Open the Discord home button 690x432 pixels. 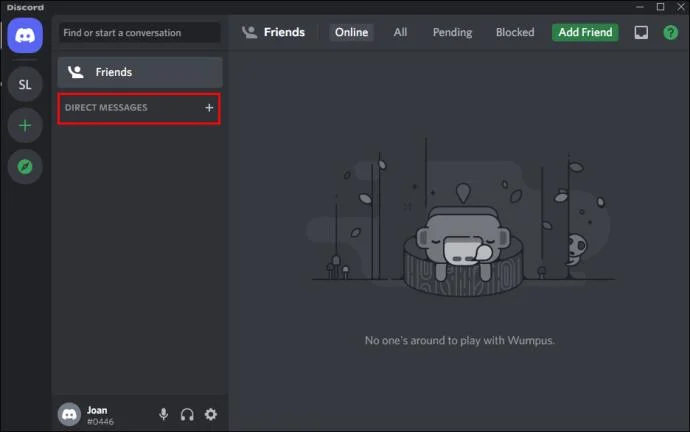click(25, 35)
